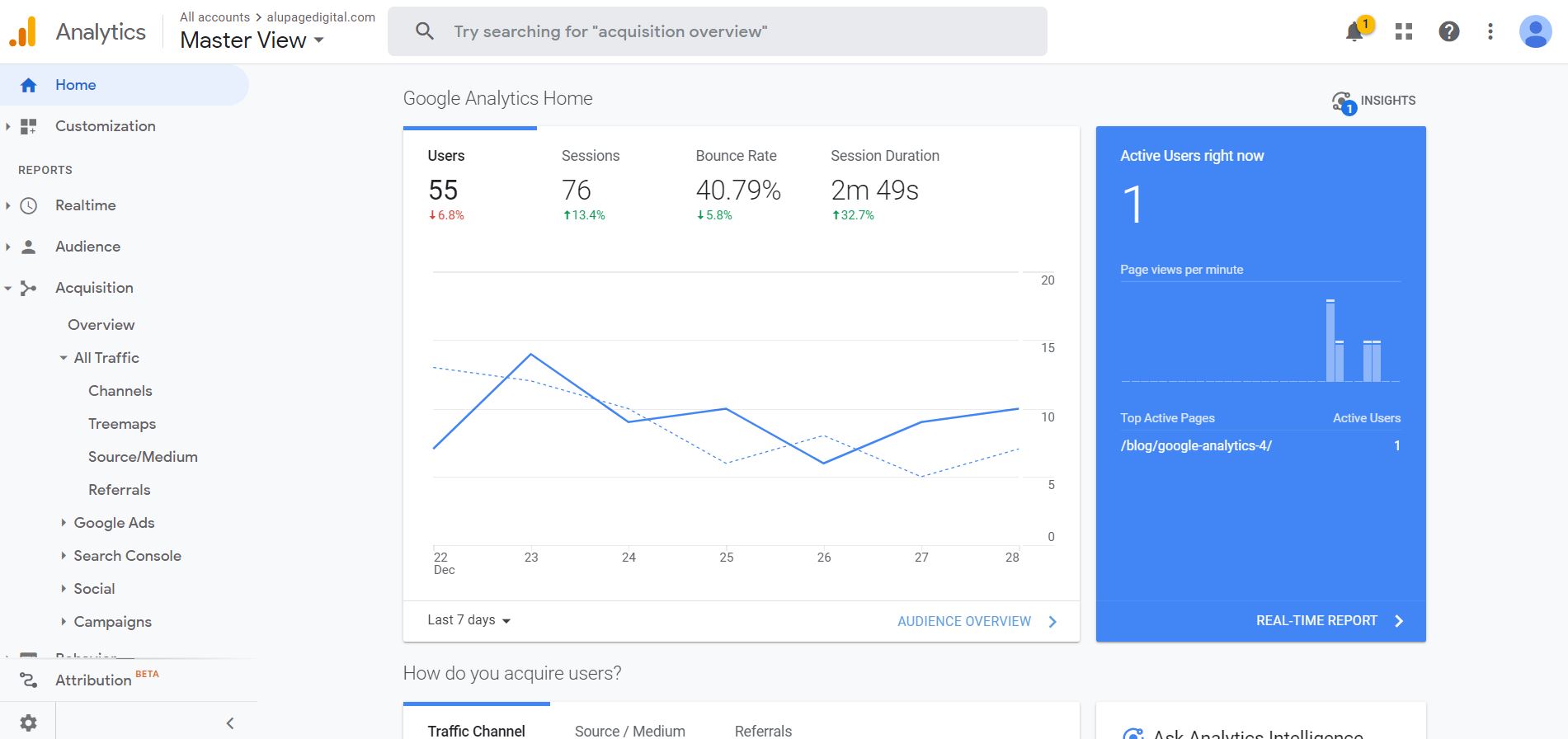Screen dimensions: 1568x739
Task: Open the Insights icon
Action: [x=1344, y=102]
